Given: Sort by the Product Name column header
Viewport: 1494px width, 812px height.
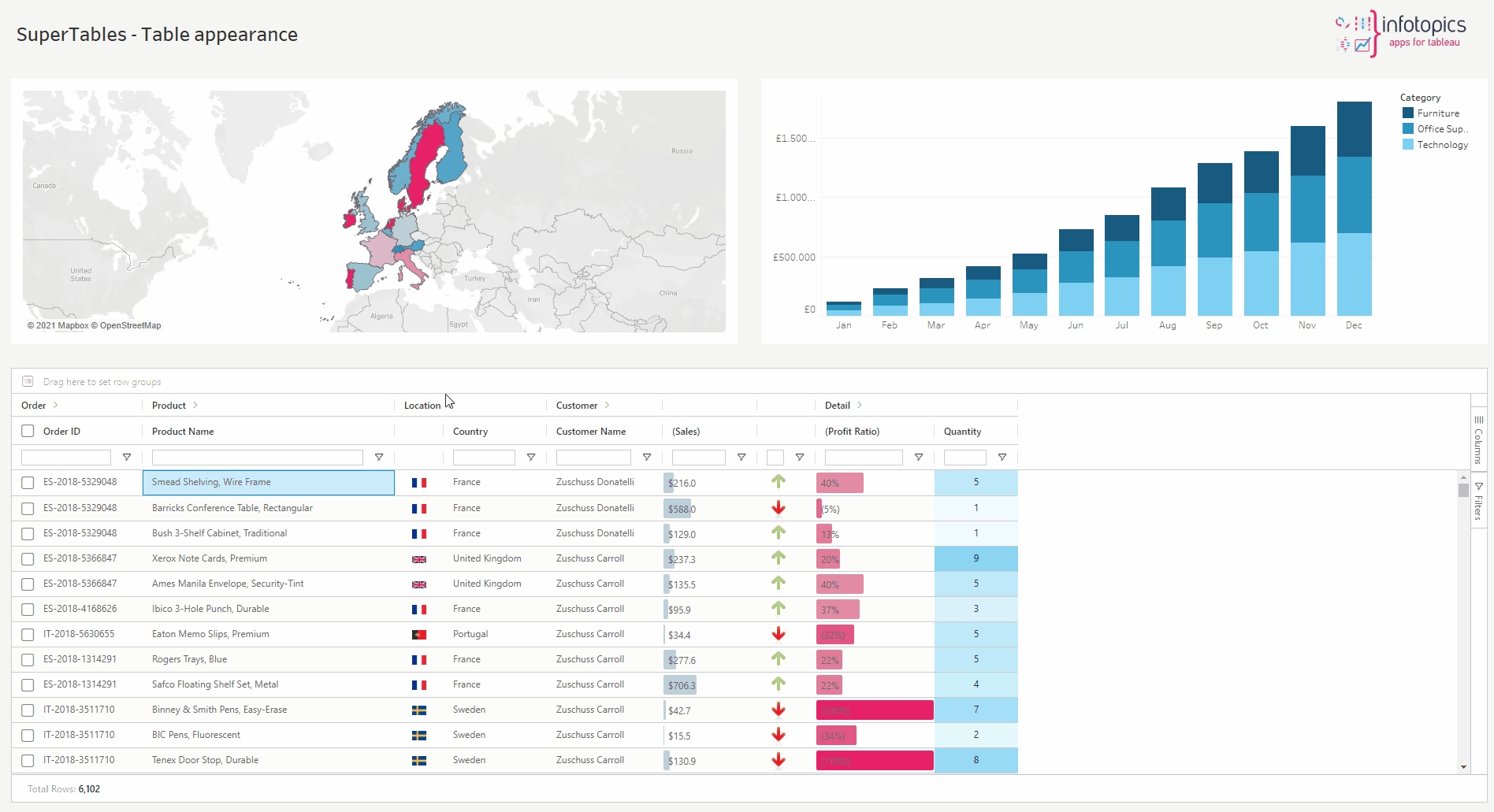Looking at the screenshot, I should point(183,432).
